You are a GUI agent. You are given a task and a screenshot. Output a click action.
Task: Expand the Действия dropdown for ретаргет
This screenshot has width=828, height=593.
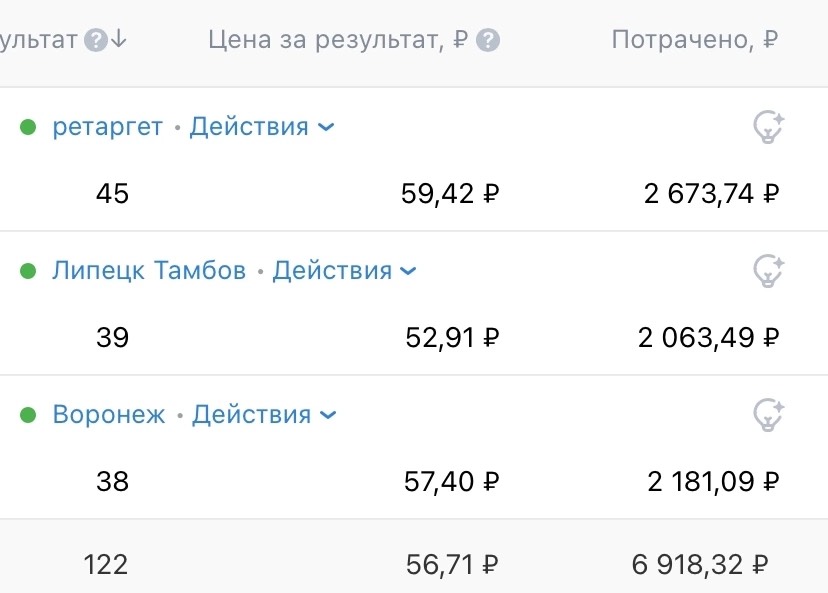262,127
